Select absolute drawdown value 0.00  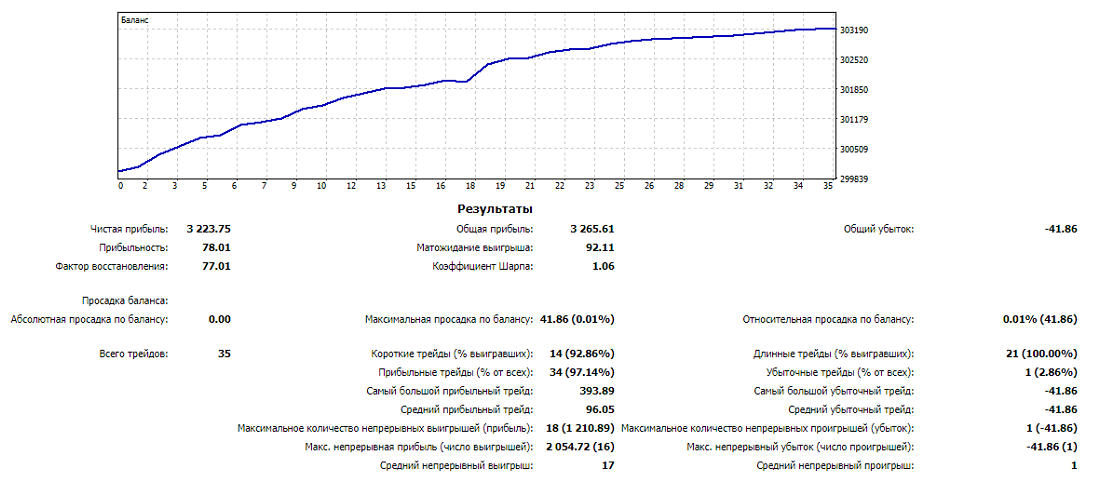pyautogui.click(x=219, y=319)
